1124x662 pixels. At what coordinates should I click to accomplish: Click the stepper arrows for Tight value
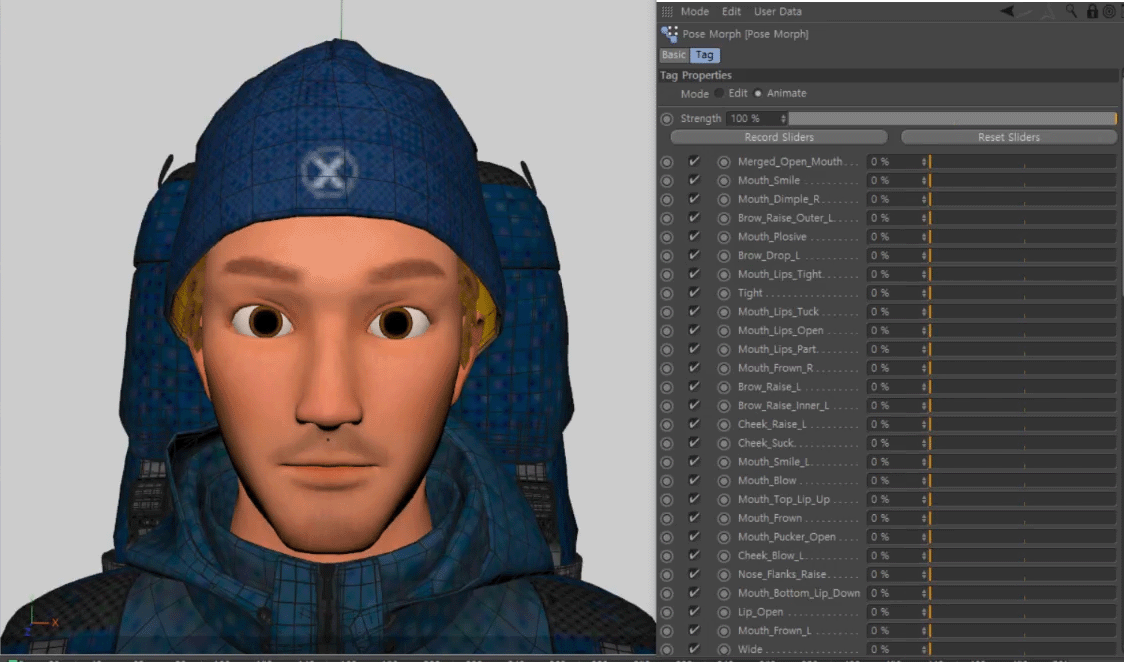[924, 293]
